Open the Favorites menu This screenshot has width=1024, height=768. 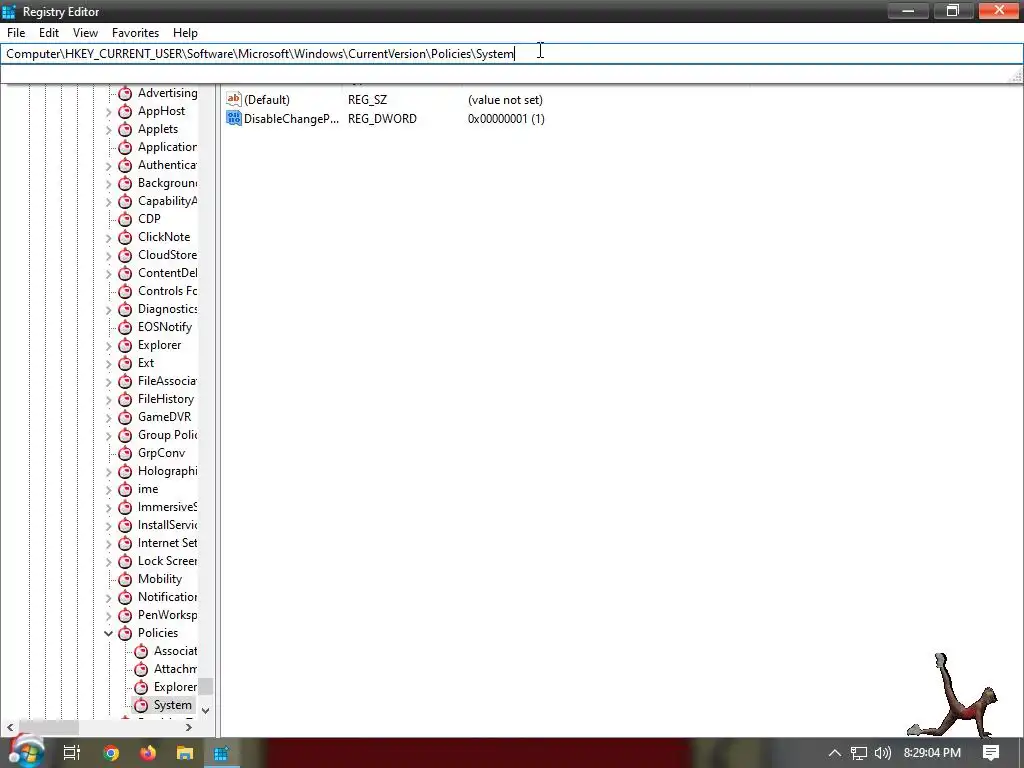click(135, 33)
